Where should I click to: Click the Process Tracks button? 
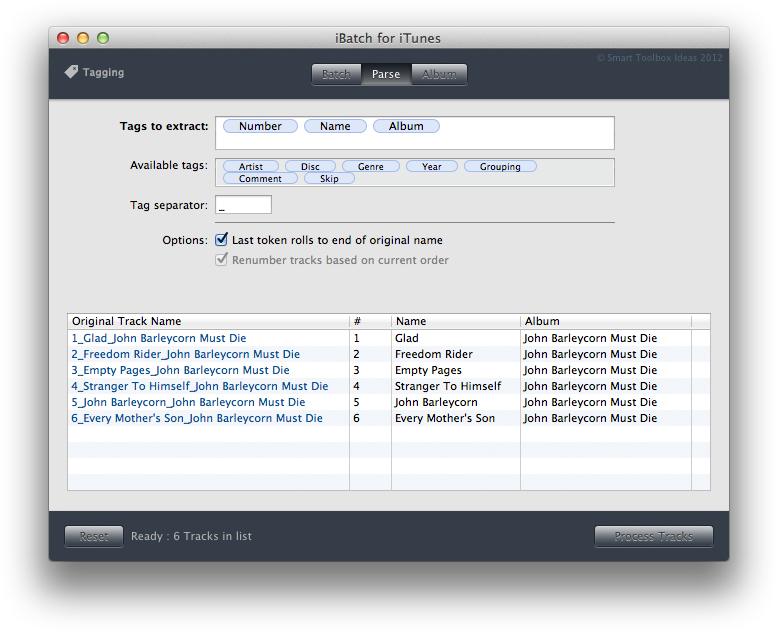point(653,536)
